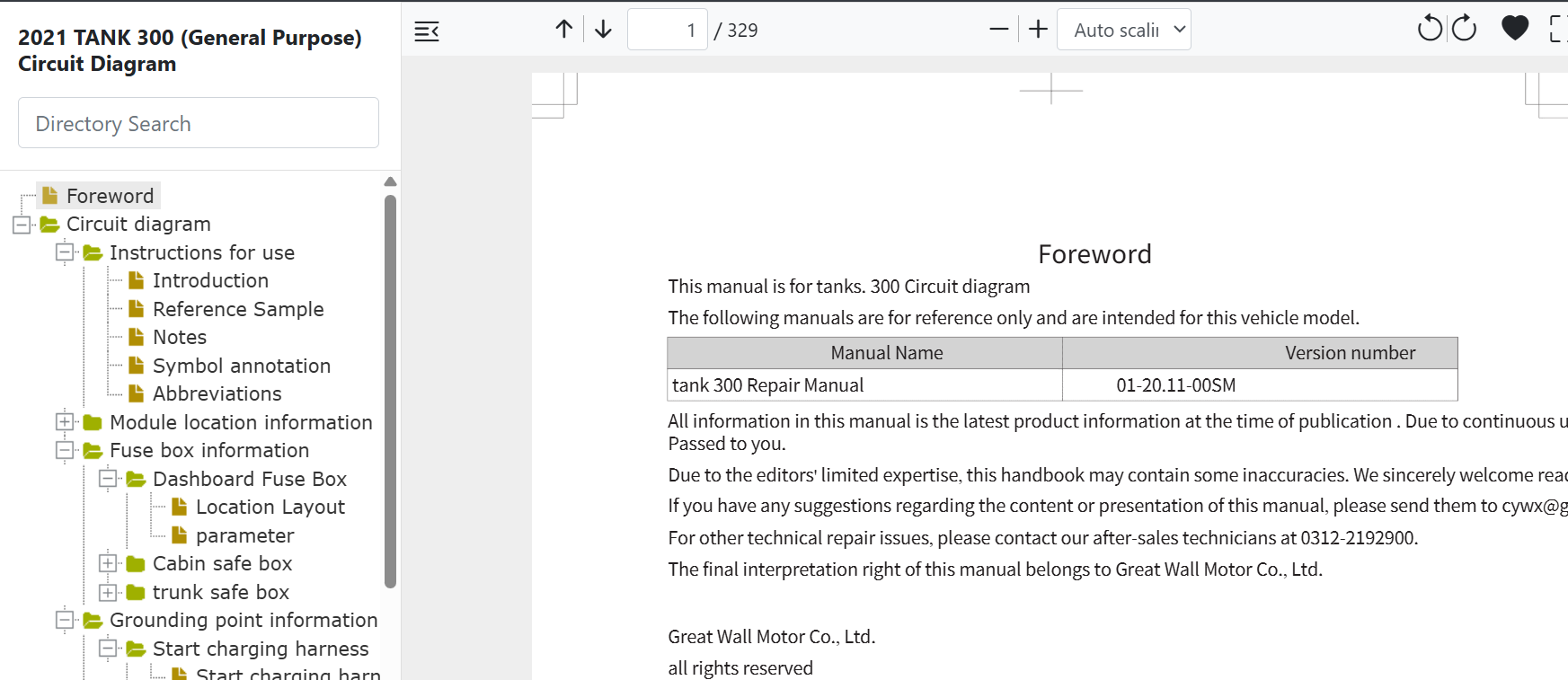This screenshot has width=1568, height=680.
Task: Open the Foreword entry in the tree
Action: click(111, 196)
